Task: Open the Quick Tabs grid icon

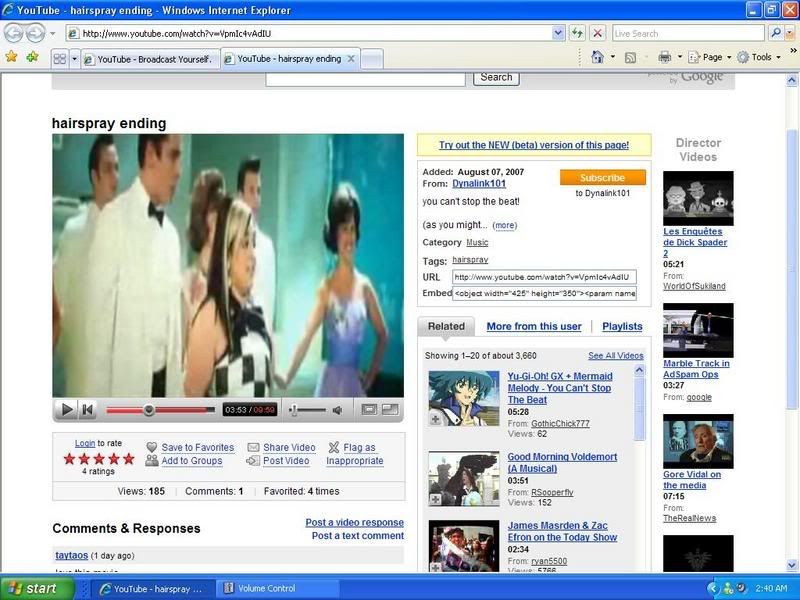Action: coord(60,59)
